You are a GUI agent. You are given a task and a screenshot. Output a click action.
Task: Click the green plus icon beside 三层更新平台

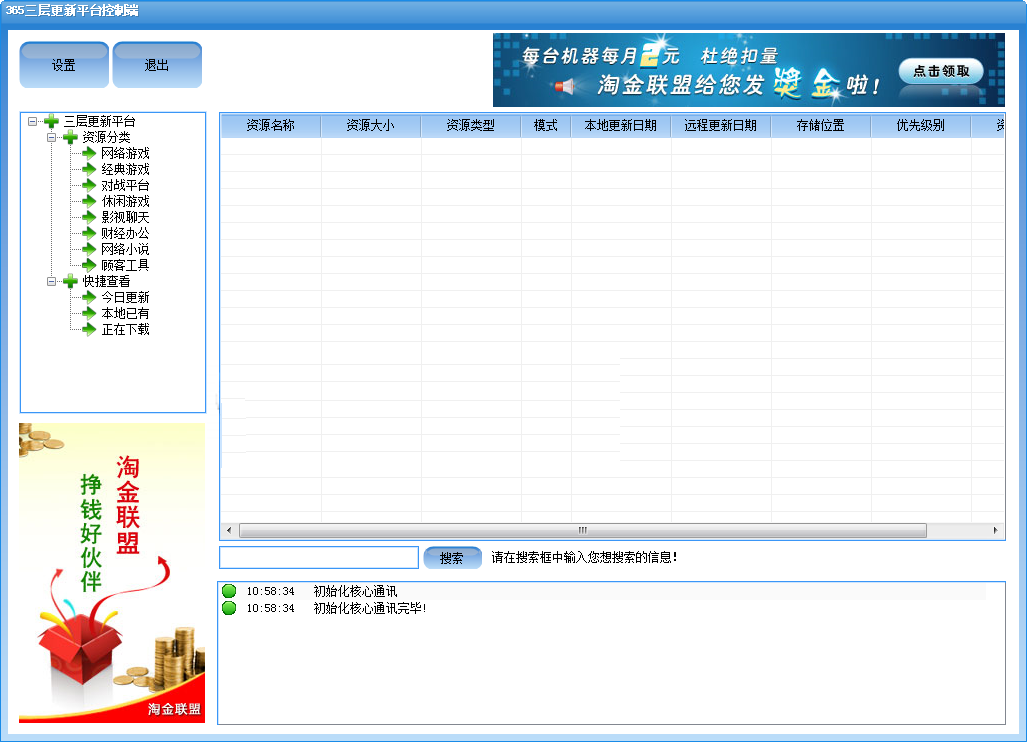51,121
